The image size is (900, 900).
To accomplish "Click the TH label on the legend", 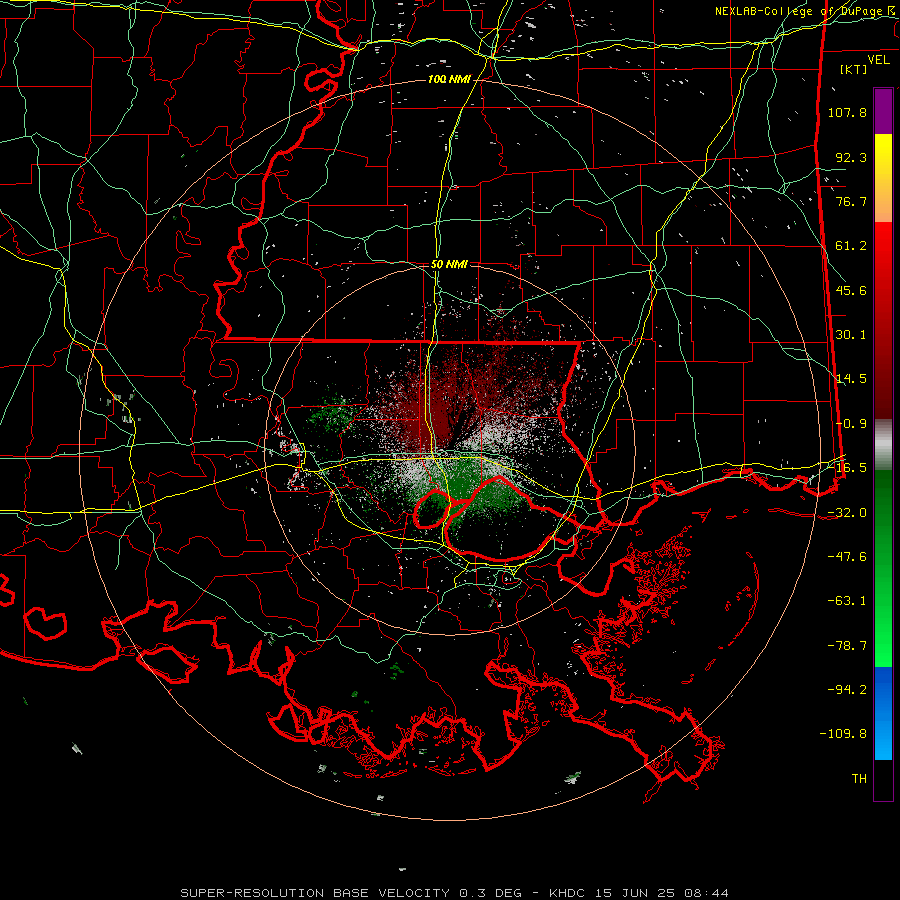I will coord(859,779).
